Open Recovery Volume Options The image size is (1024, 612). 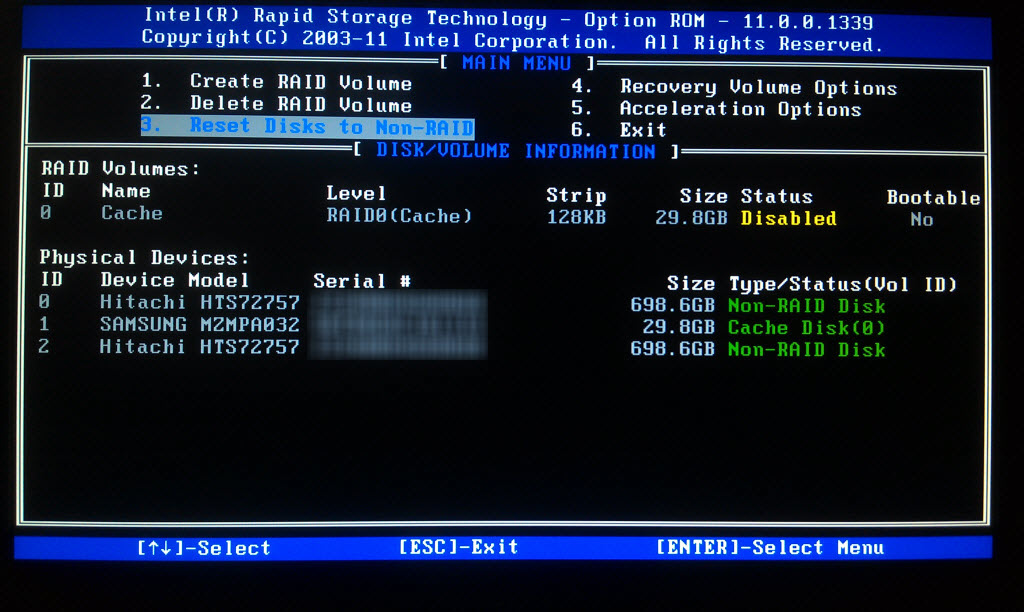734,87
